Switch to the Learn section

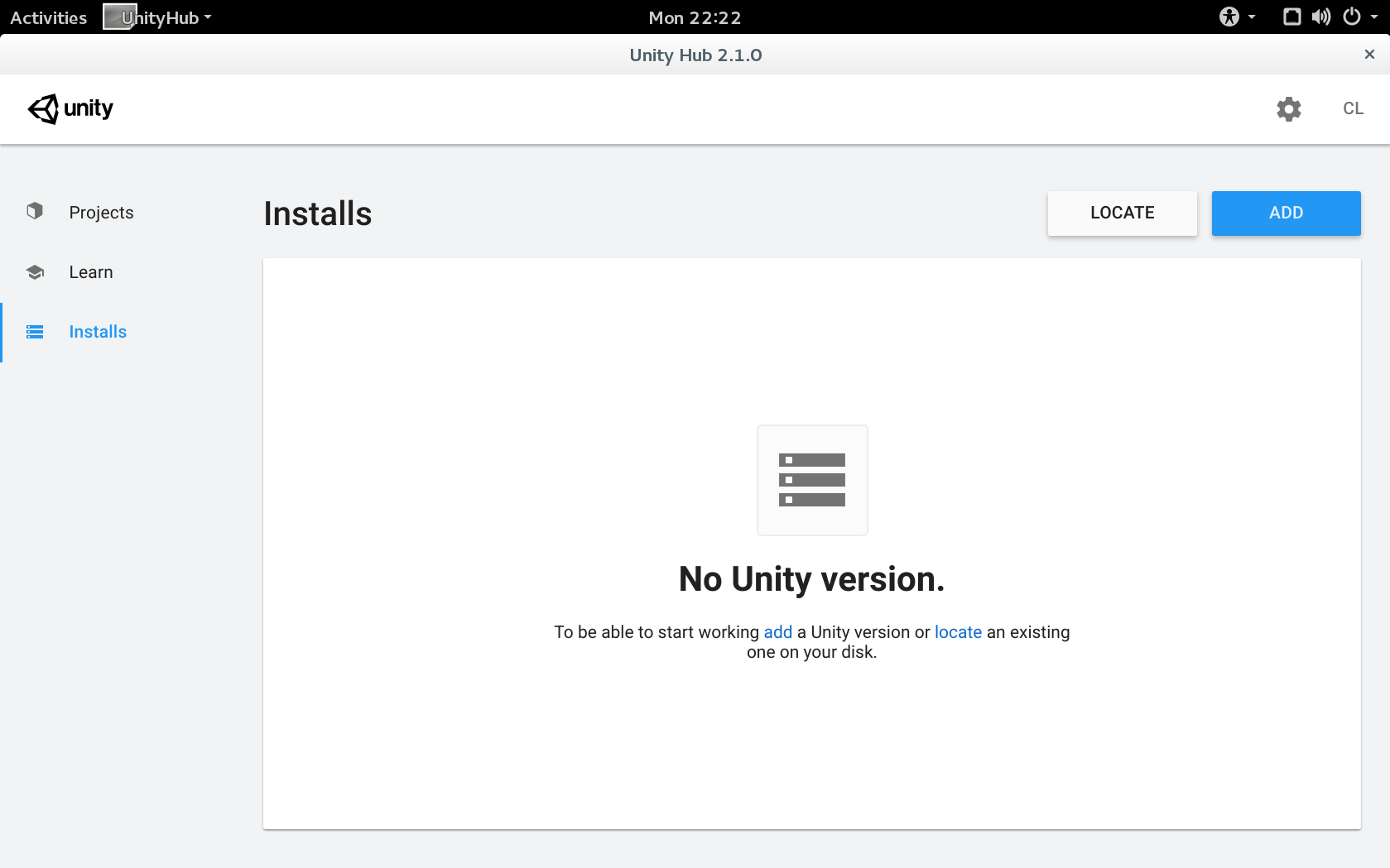pos(91,272)
